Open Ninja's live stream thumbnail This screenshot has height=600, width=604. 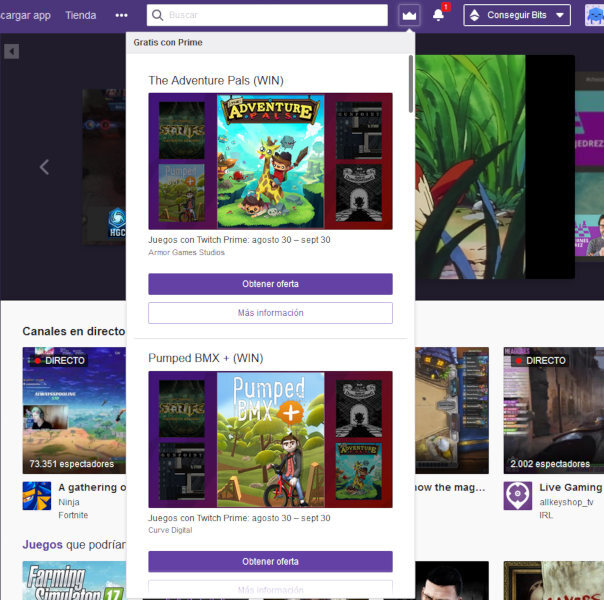coord(74,411)
